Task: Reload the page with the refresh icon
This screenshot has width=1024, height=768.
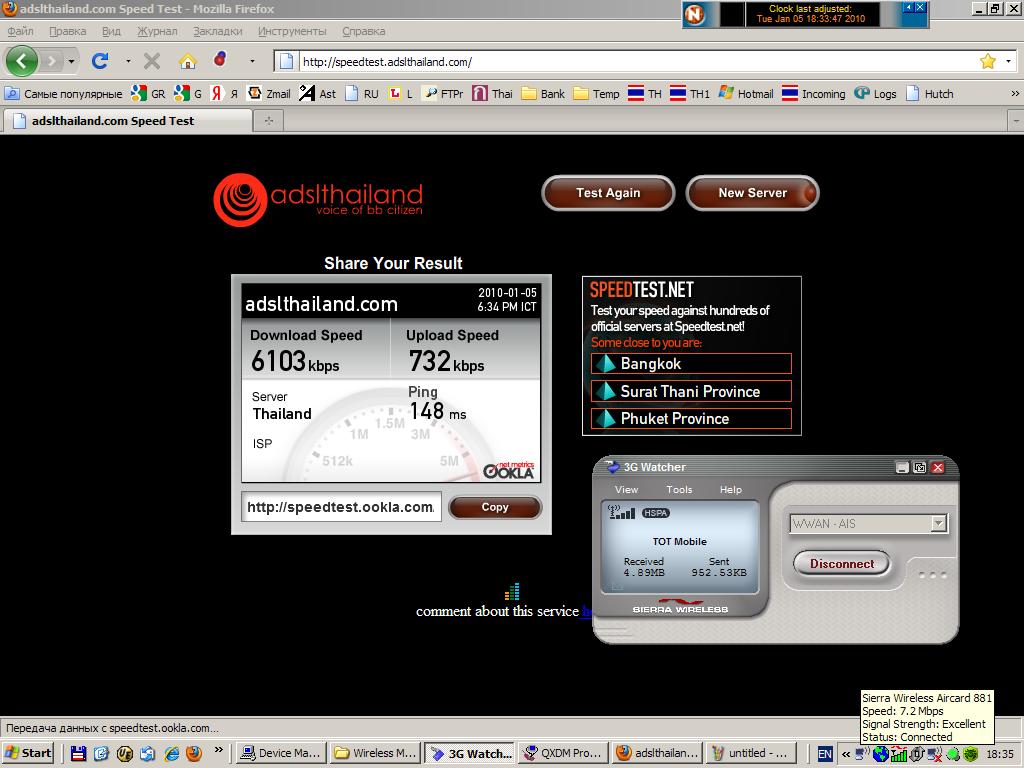Action: pyautogui.click(x=99, y=61)
